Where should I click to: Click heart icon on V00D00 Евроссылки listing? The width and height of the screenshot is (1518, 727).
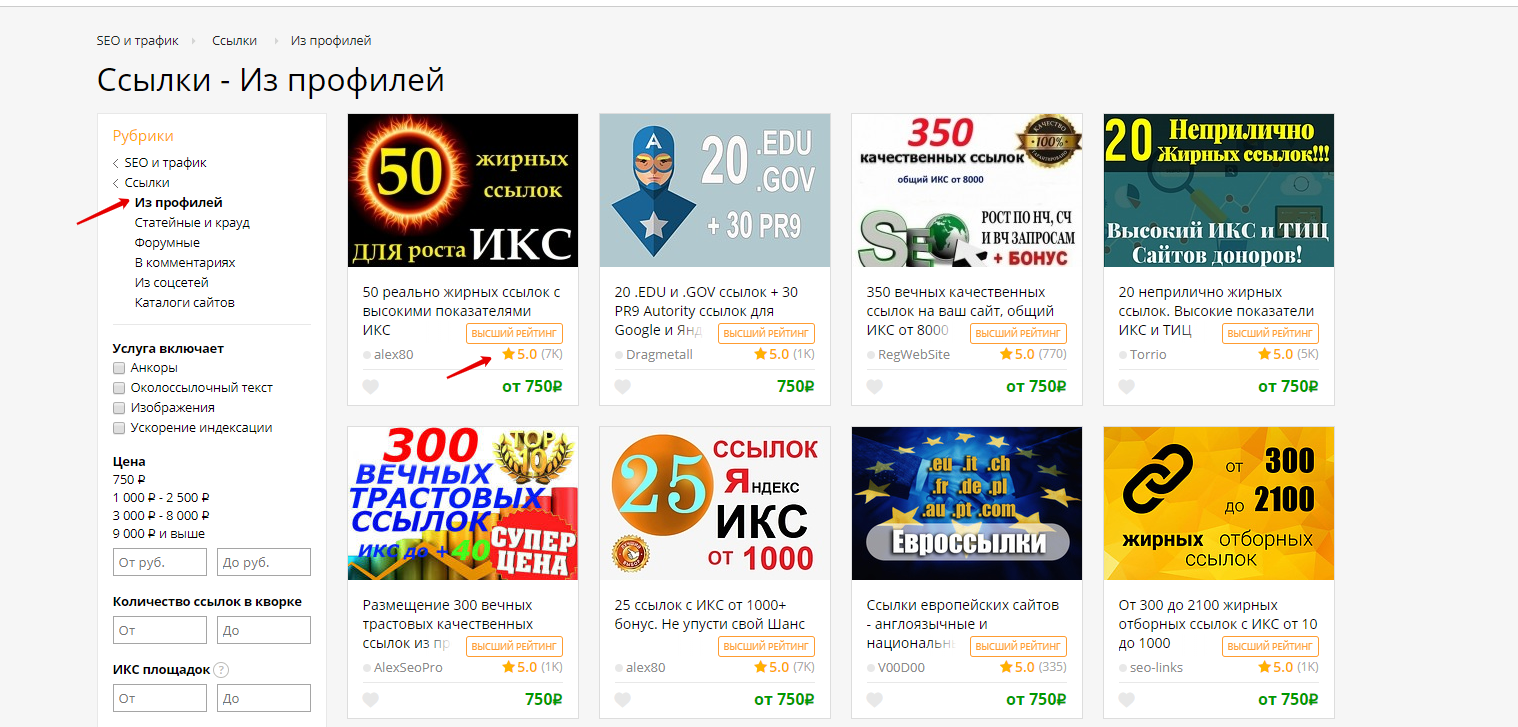(874, 700)
